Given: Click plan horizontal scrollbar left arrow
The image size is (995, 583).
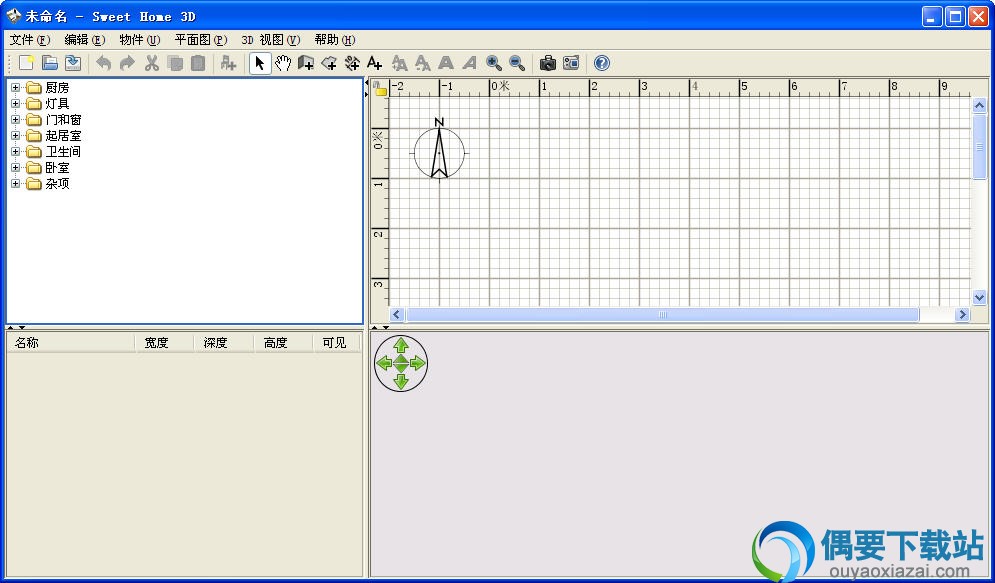Looking at the screenshot, I should click(x=397, y=314).
